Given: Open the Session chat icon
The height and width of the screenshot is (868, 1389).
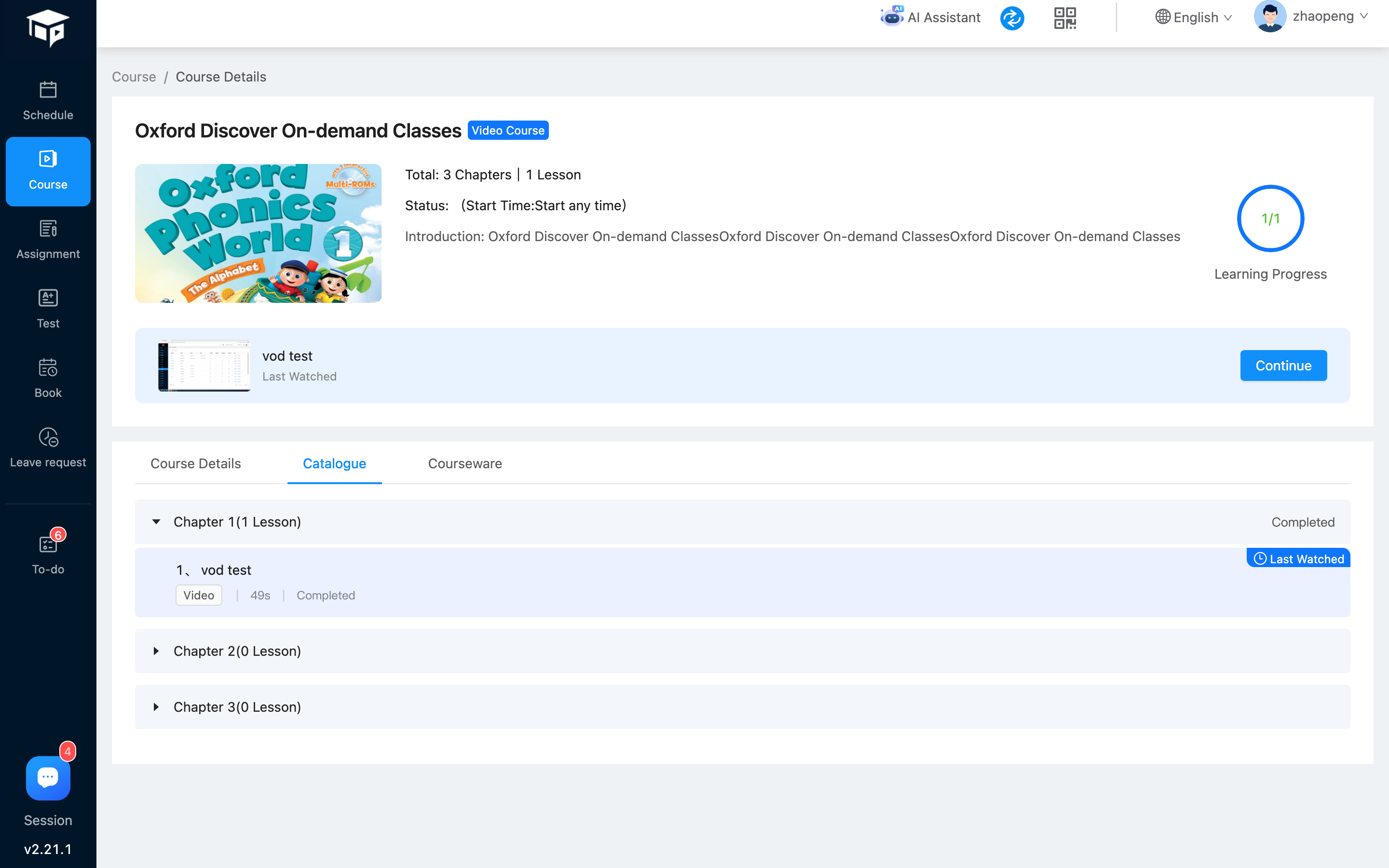Looking at the screenshot, I should pyautogui.click(x=48, y=778).
